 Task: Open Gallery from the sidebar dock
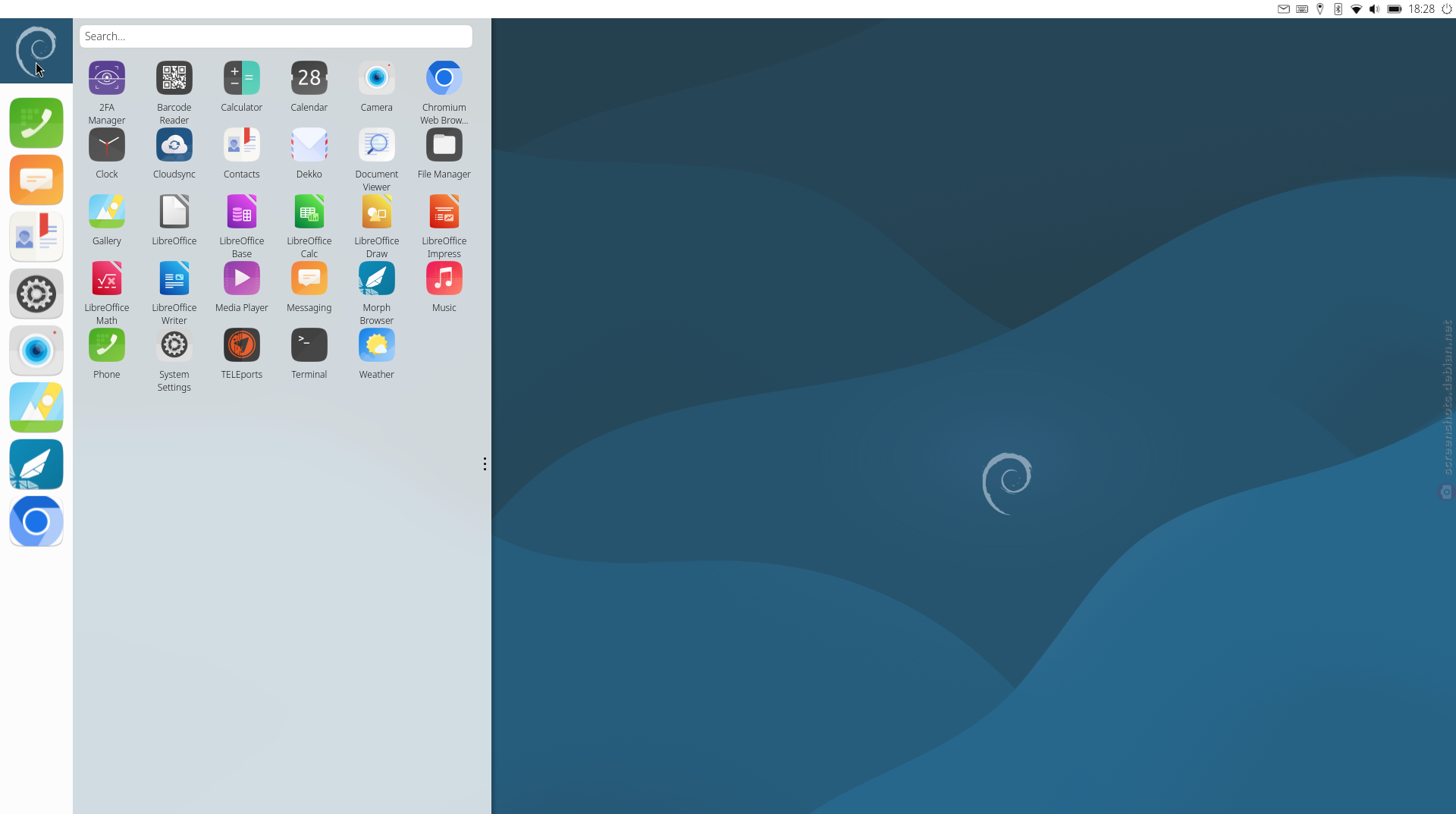pos(36,407)
